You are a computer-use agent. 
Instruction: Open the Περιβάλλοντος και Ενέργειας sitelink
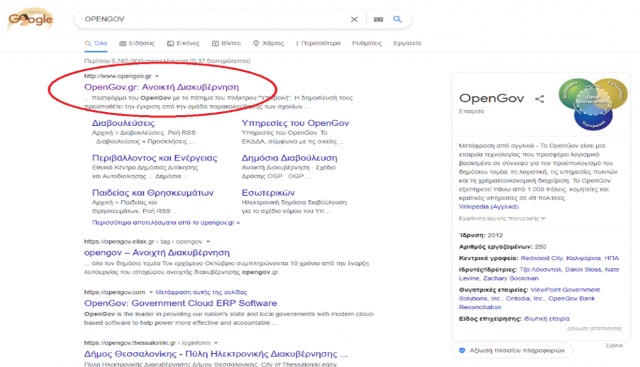(x=155, y=158)
